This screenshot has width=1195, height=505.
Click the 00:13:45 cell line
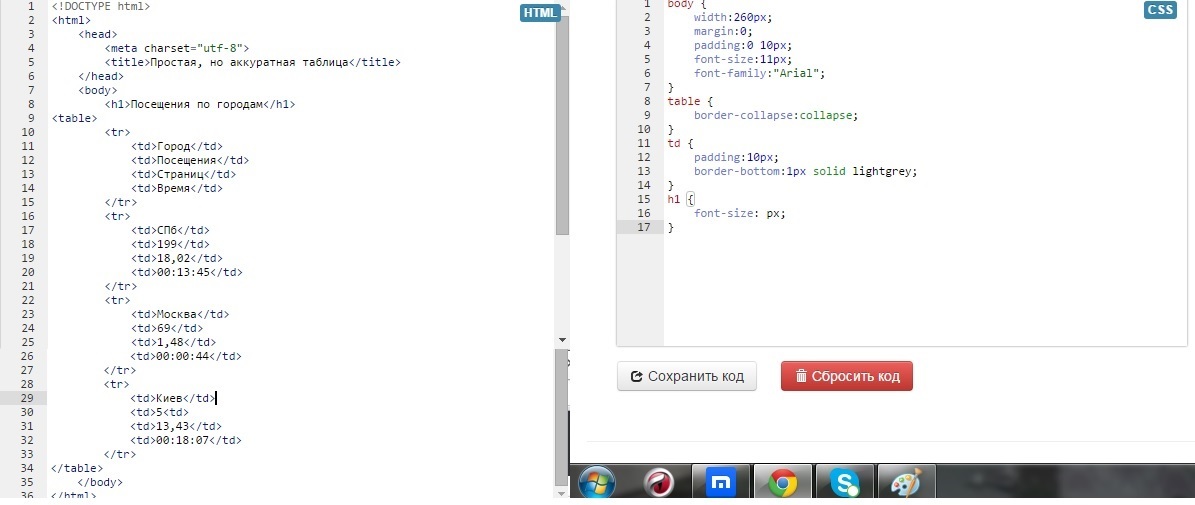tap(187, 272)
